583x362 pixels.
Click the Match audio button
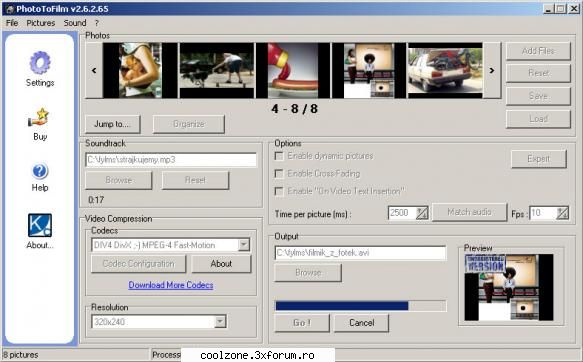coord(469,212)
